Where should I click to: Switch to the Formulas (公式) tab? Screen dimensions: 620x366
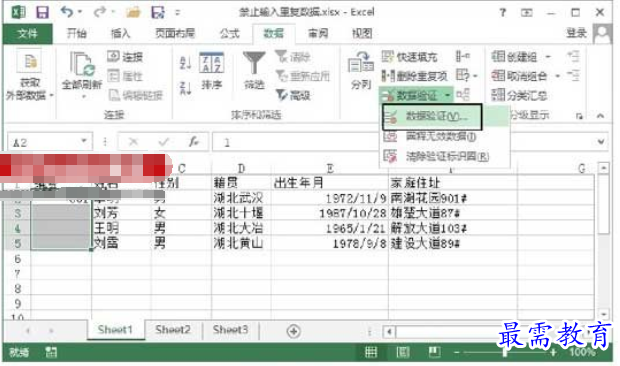[230, 34]
